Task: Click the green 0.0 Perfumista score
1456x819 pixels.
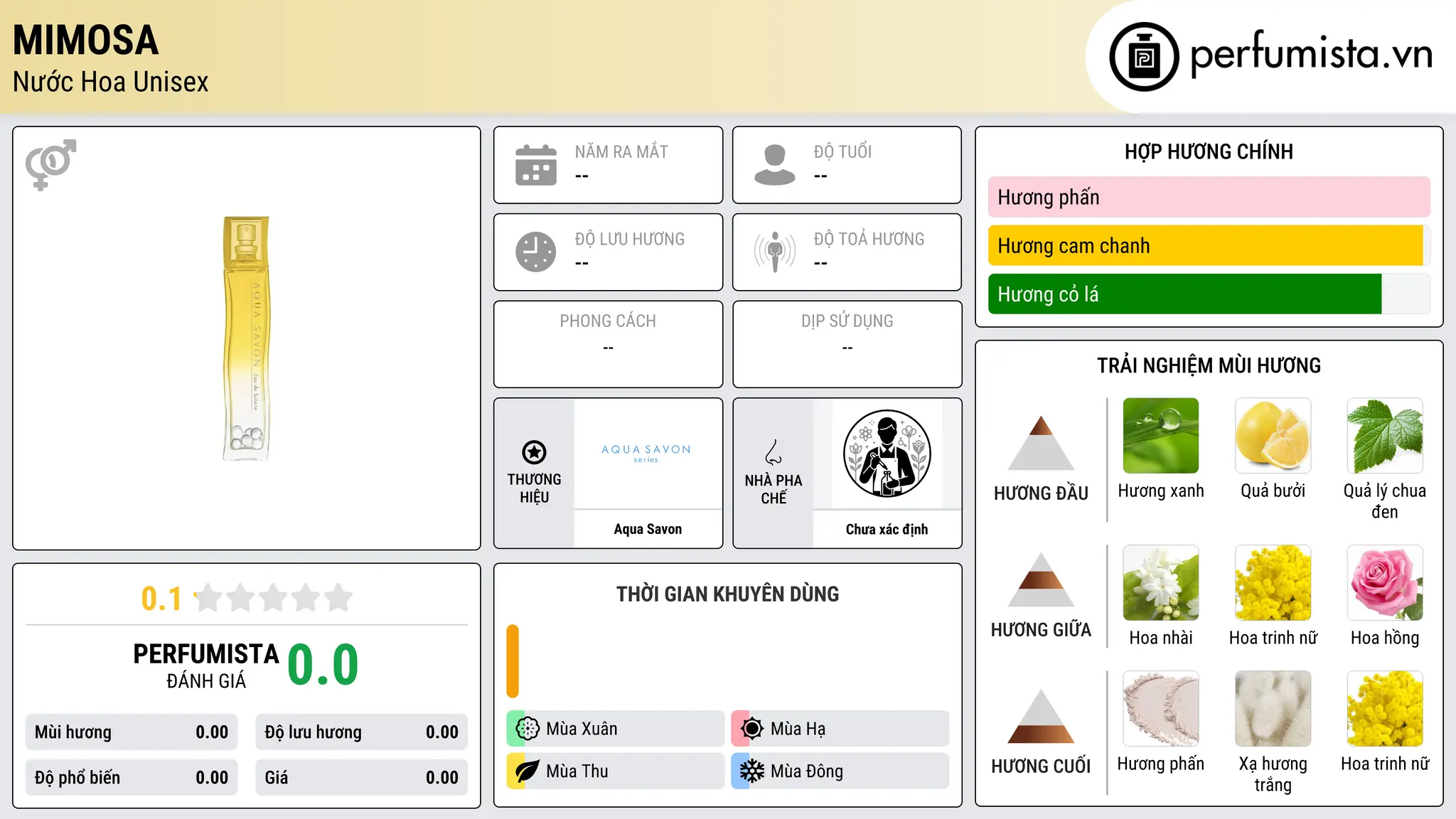Action: coord(323,664)
